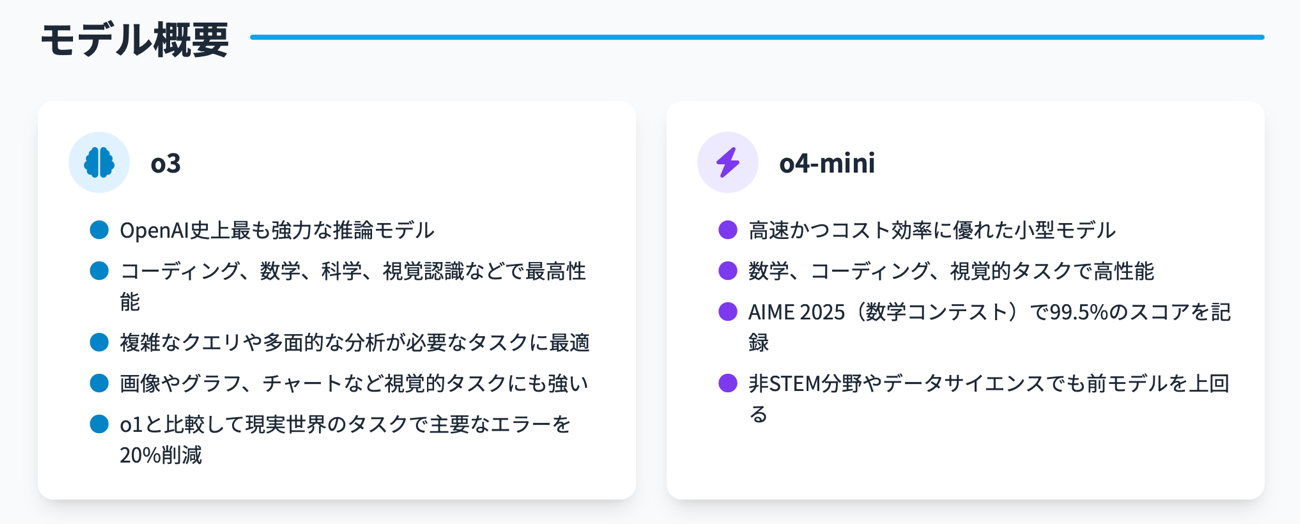Click the text '非STEM分野やデータサイエンスでも前モデルを上回る'
Screen dimensions: 1300x524
point(988,383)
